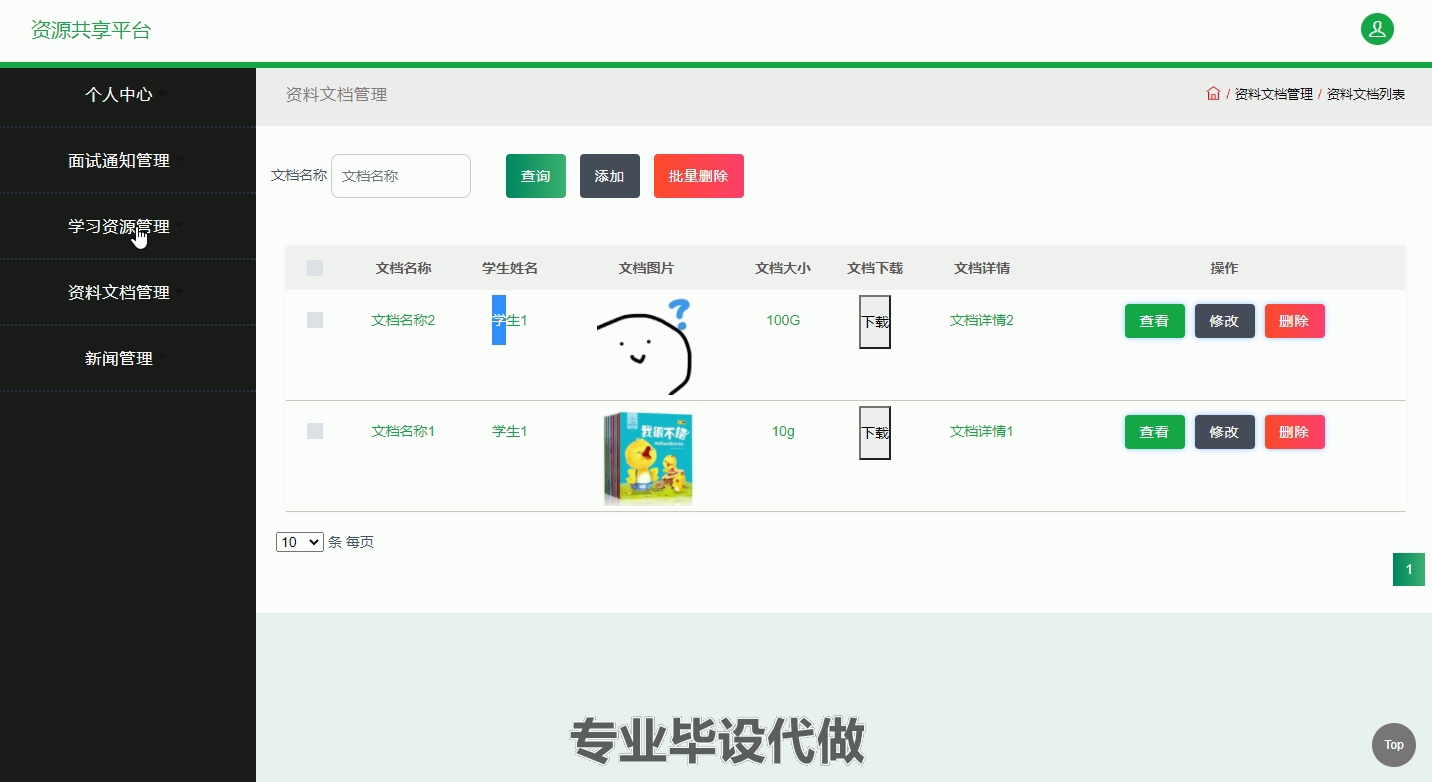
Task: Click the home icon in breadcrumb
Action: click(1213, 94)
